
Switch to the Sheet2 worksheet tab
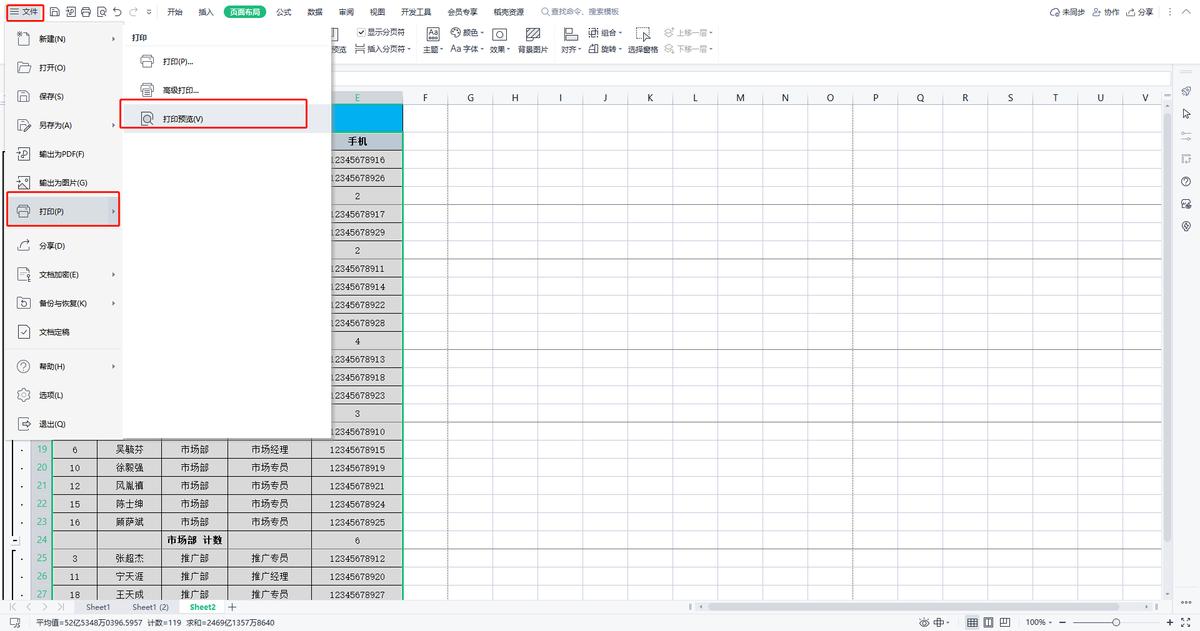coord(202,607)
